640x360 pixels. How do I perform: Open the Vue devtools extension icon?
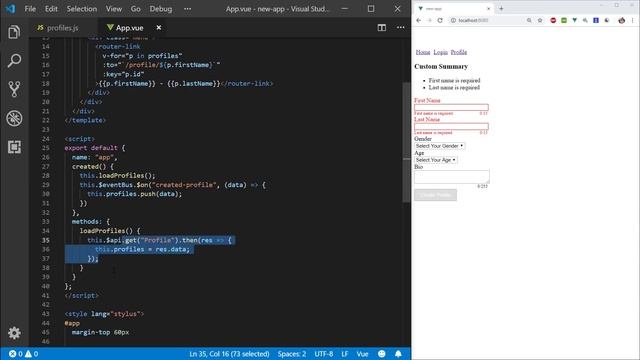pyautogui.click(x=575, y=20)
